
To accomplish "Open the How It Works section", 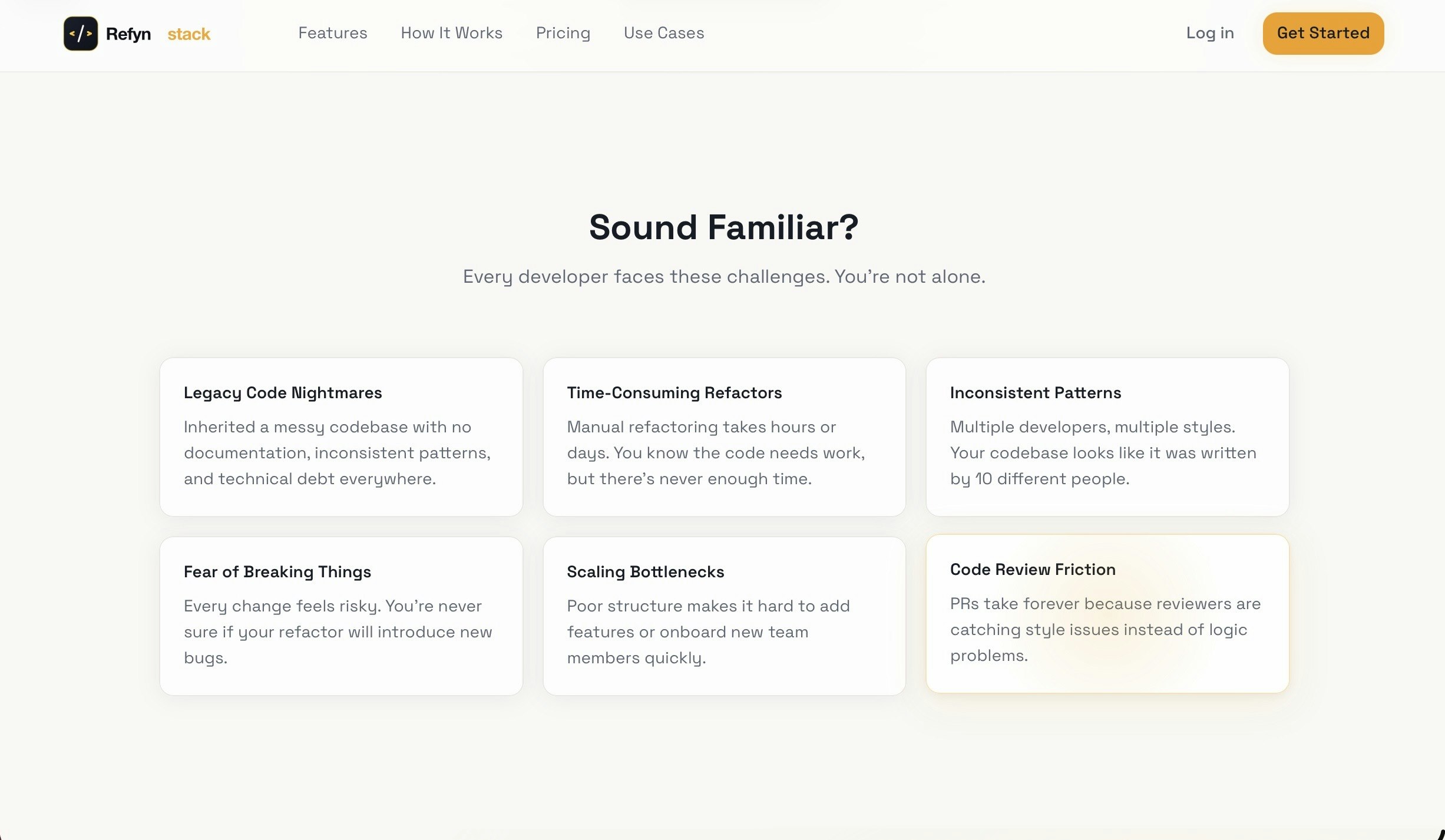I will [451, 34].
